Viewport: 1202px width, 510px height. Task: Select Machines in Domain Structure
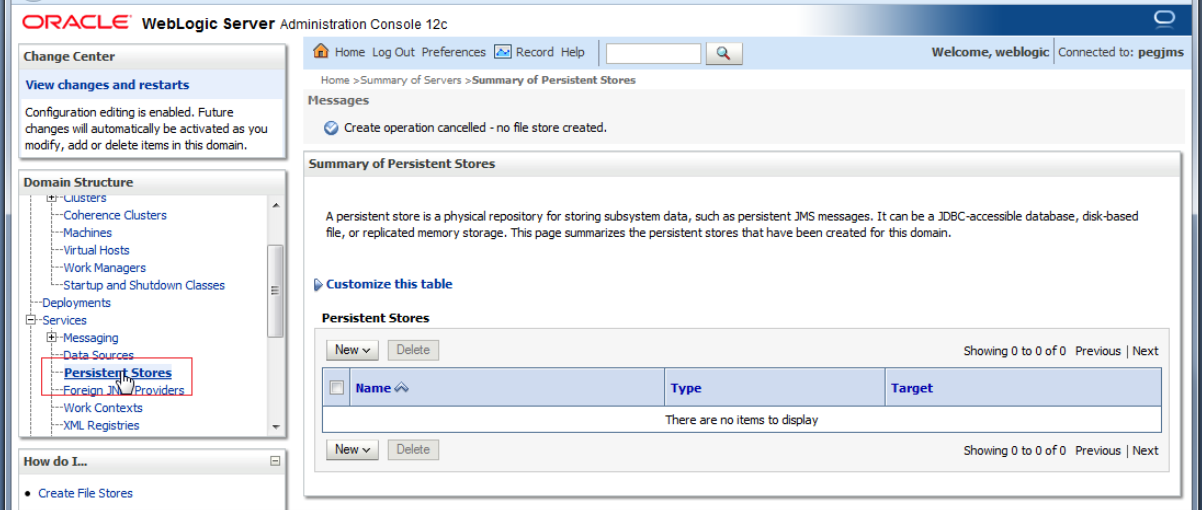(88, 233)
